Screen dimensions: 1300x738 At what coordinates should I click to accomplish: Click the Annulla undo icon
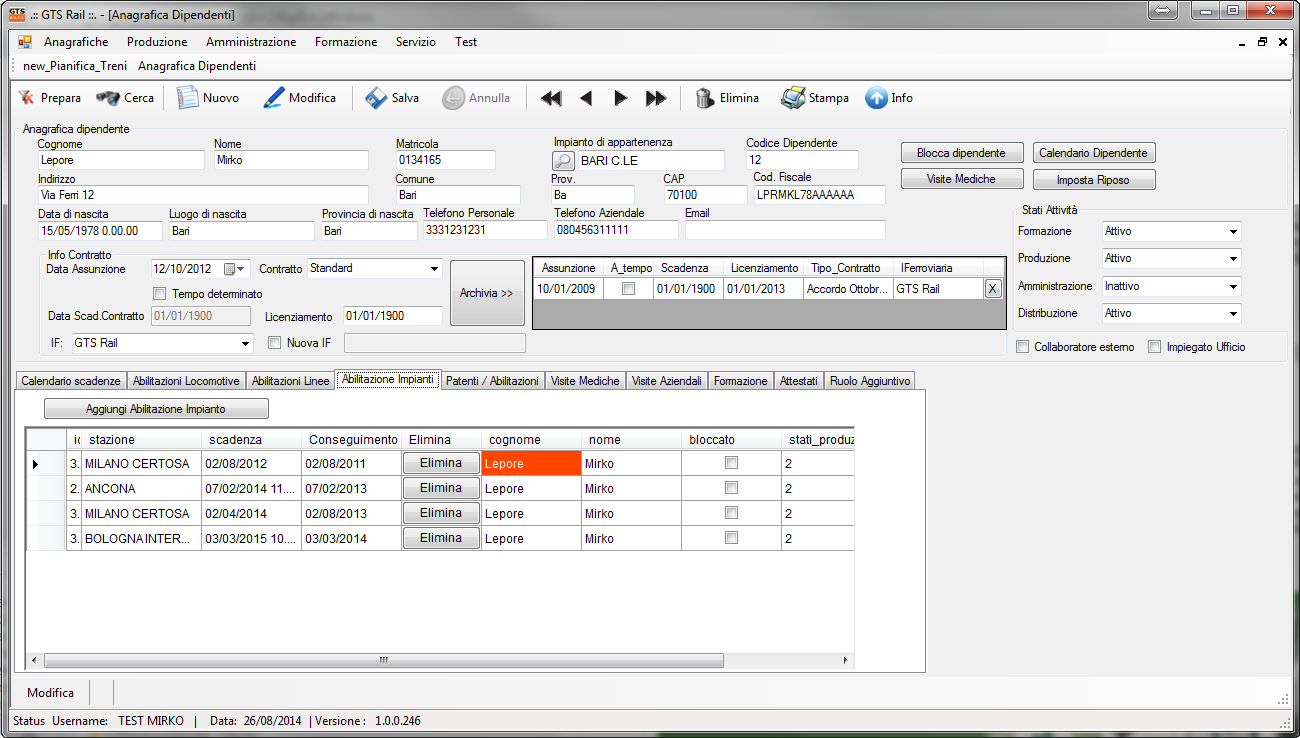453,98
